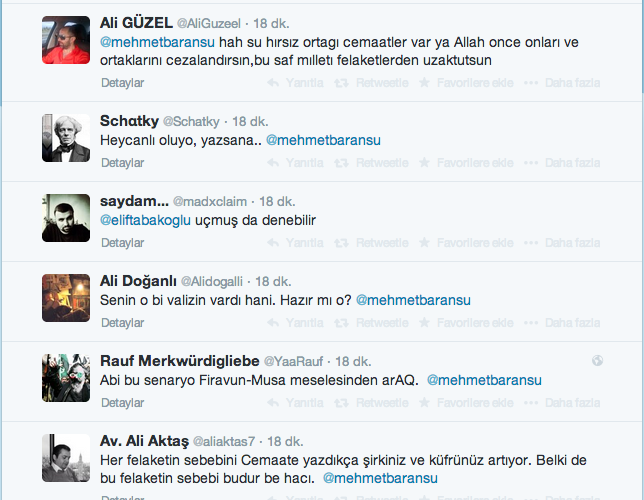Reply to Ali GÜZEL's tweet

click(x=297, y=82)
